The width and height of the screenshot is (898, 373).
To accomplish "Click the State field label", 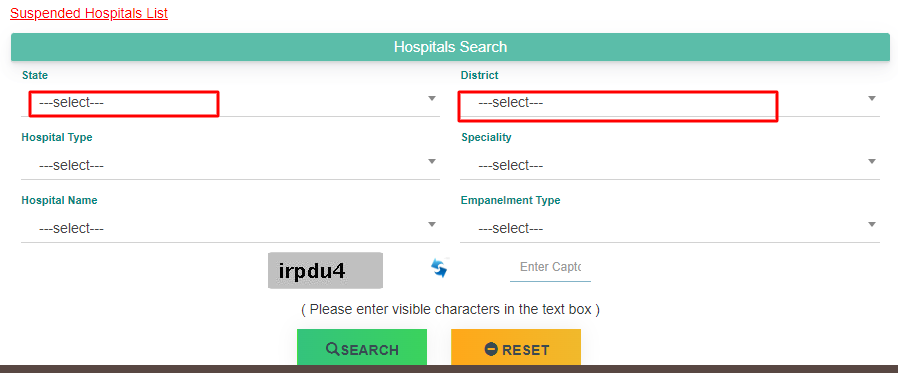I will tap(35, 75).
